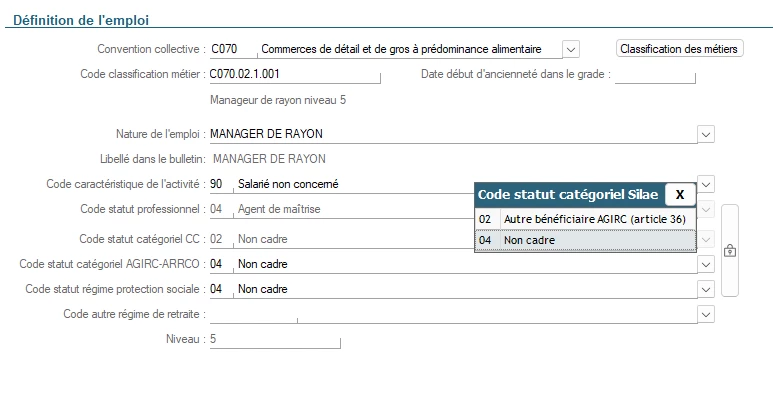
Task: Expand Code statut catégoriel AGIRC-ARRCO dropdown
Action: 706,264
